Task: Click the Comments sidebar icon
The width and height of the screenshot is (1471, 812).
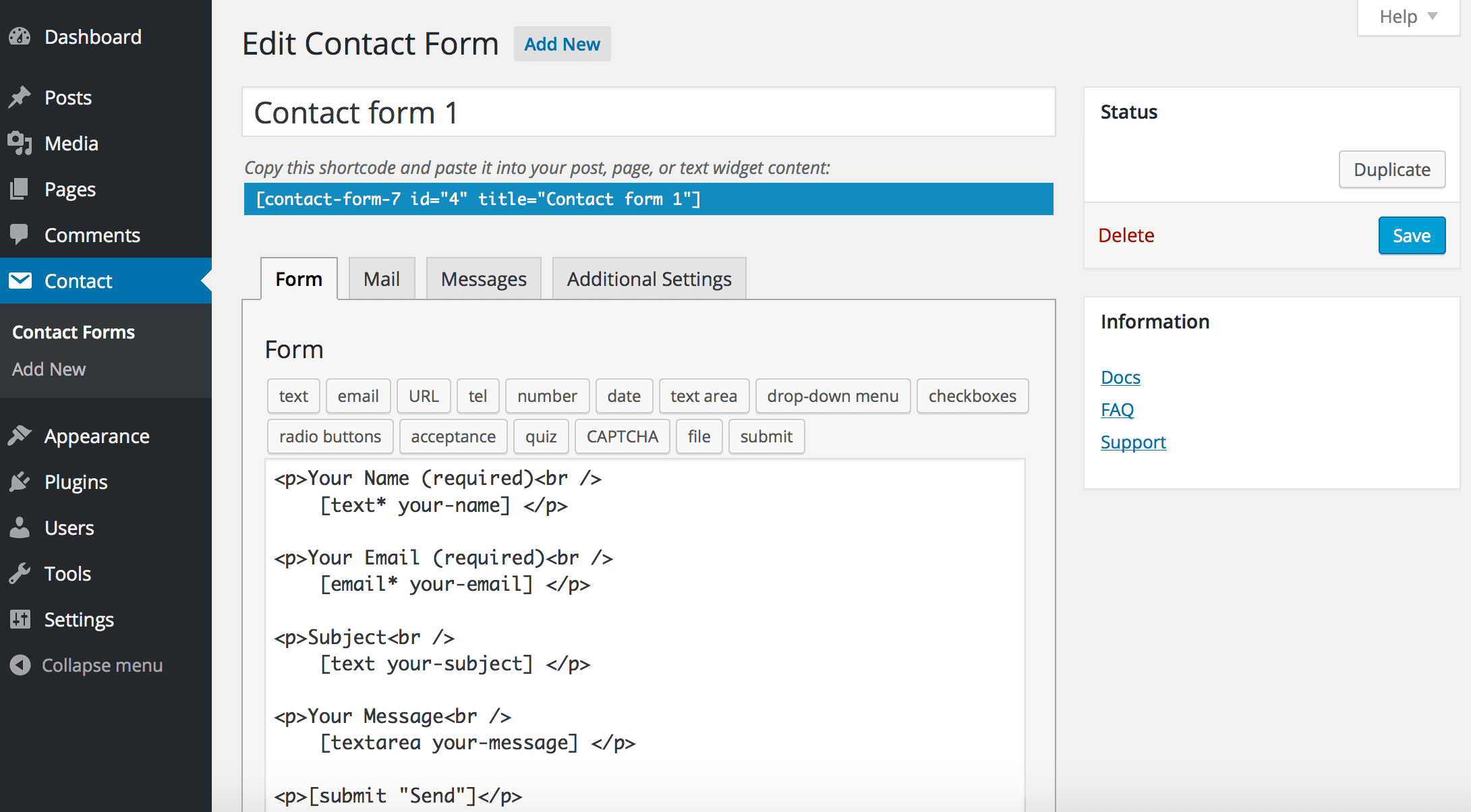Action: [x=18, y=234]
